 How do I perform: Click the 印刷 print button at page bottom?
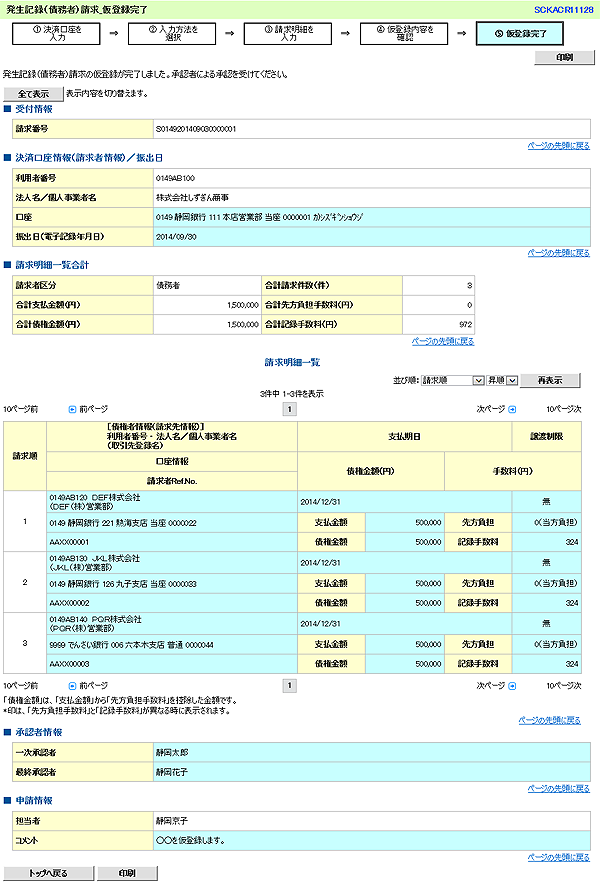tap(125, 873)
